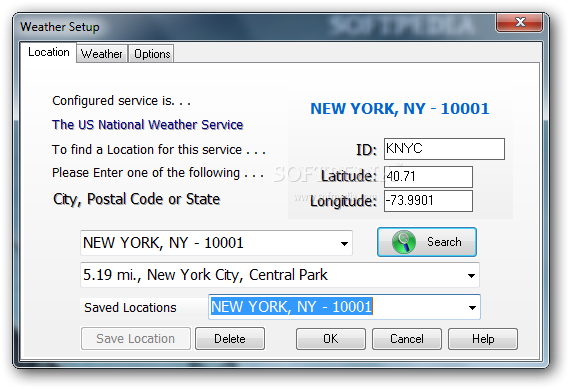
Task: Select the Location tab
Action: tap(48, 52)
